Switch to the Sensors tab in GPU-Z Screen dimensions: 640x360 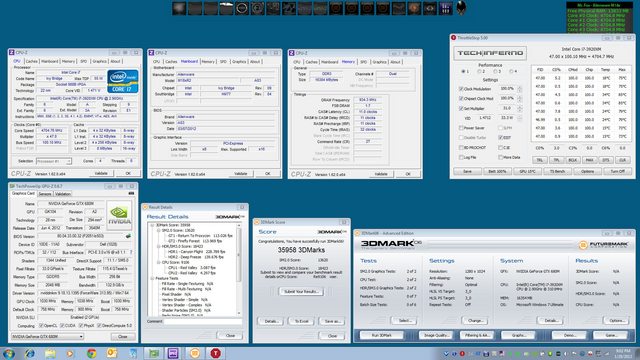click(x=45, y=194)
